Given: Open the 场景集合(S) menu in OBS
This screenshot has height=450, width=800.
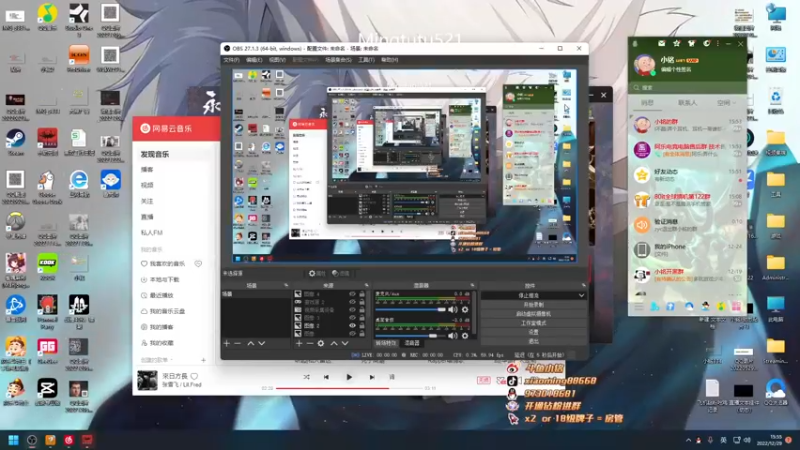Looking at the screenshot, I should (338, 60).
